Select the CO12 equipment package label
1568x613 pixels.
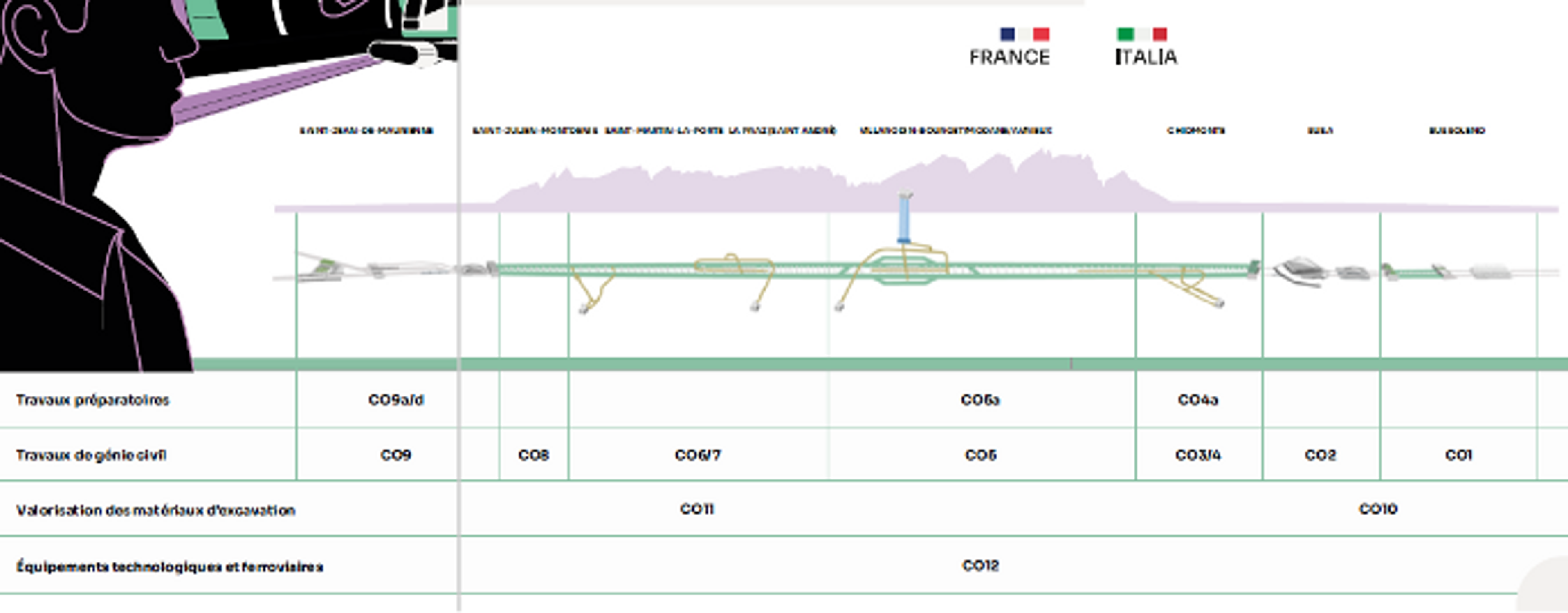[x=980, y=566]
